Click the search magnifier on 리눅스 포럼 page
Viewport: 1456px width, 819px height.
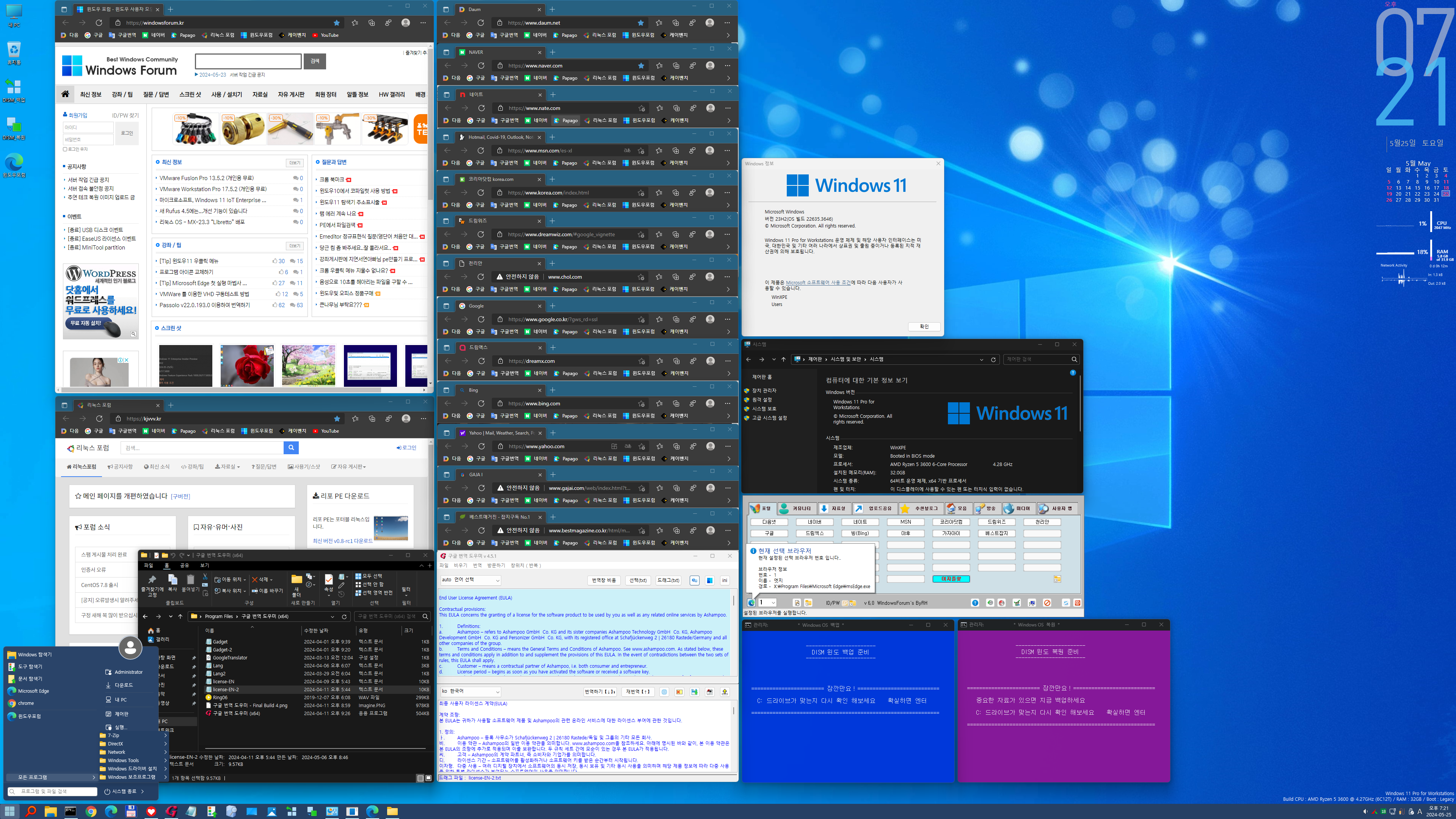(x=291, y=448)
